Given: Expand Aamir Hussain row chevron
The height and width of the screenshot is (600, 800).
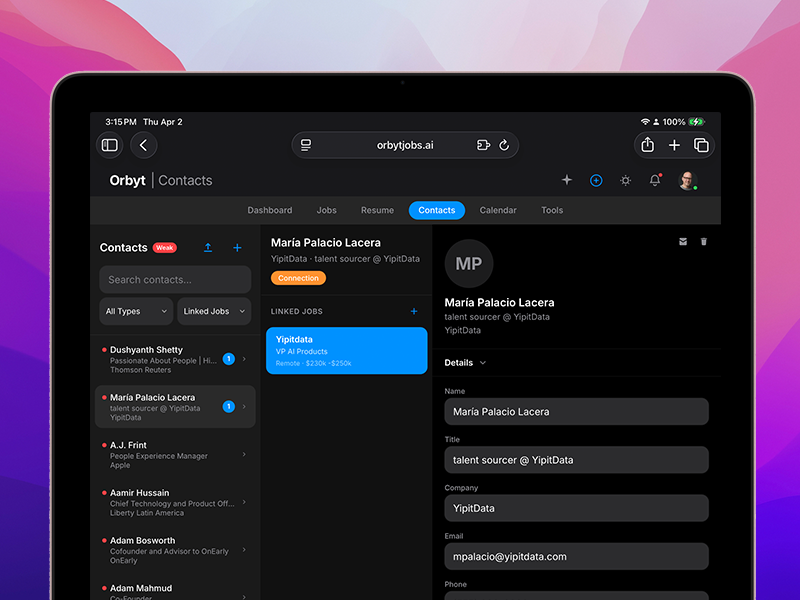Looking at the screenshot, I should [x=244, y=502].
